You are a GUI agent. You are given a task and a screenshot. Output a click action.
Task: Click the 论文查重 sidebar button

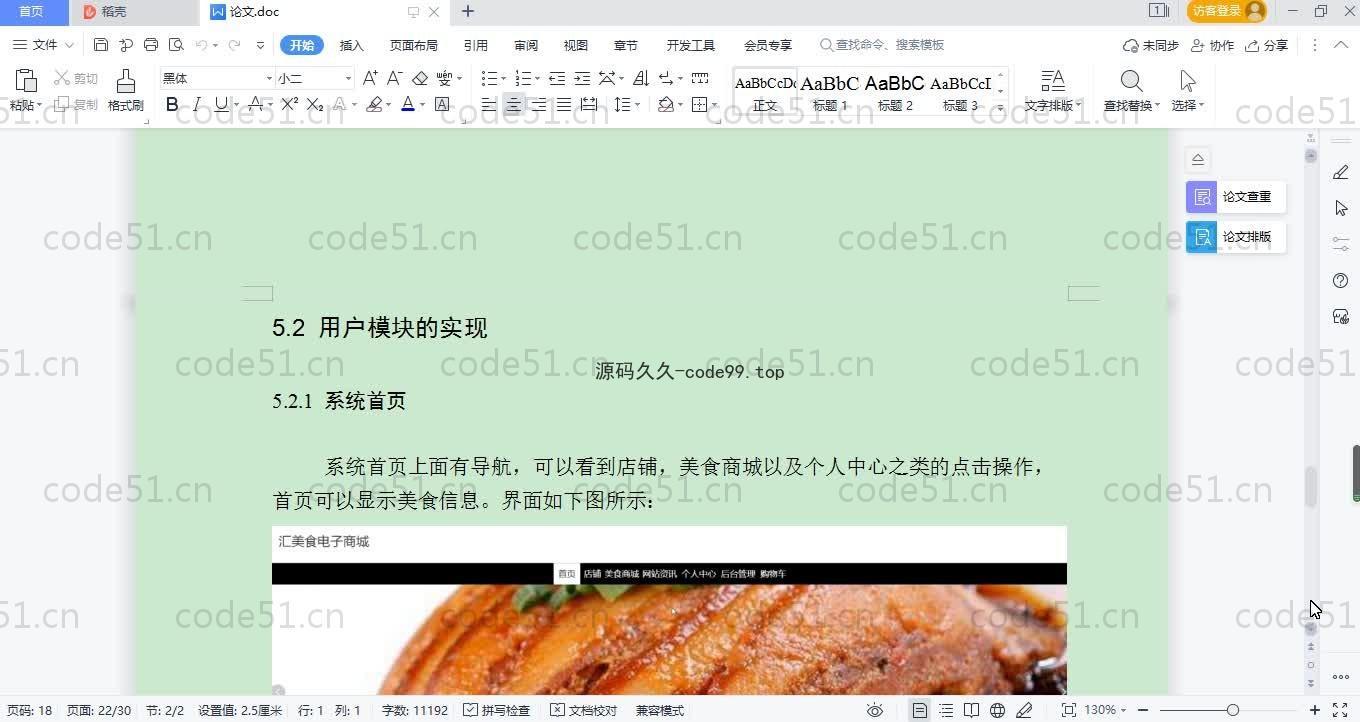1236,197
